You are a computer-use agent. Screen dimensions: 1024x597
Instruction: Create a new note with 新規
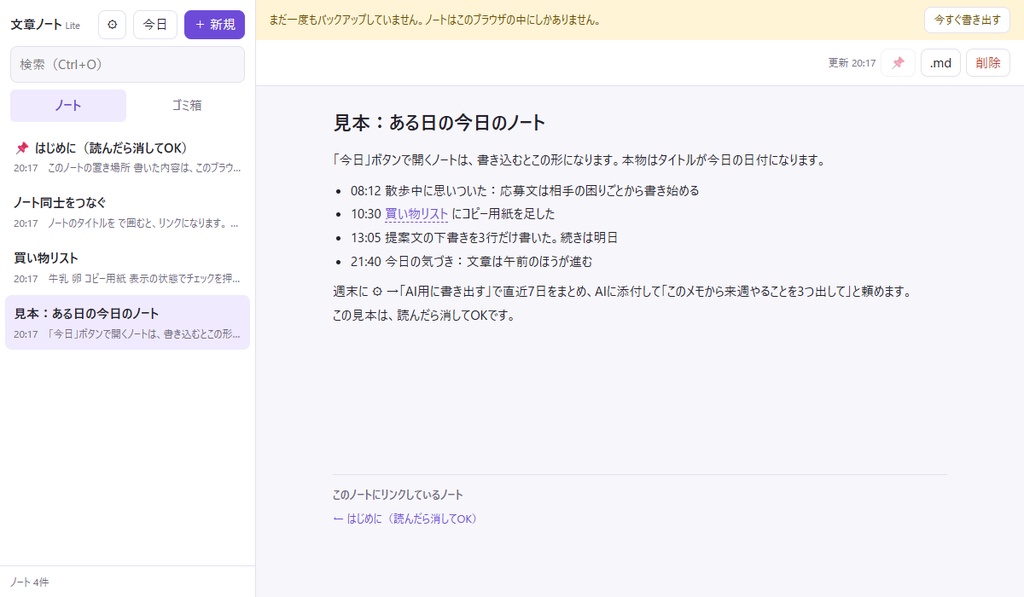214,25
